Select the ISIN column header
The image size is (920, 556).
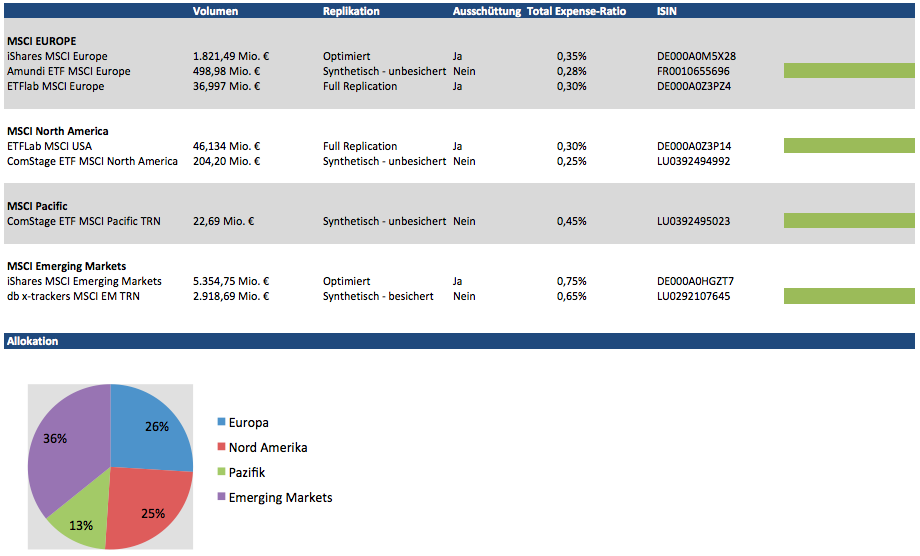click(667, 11)
